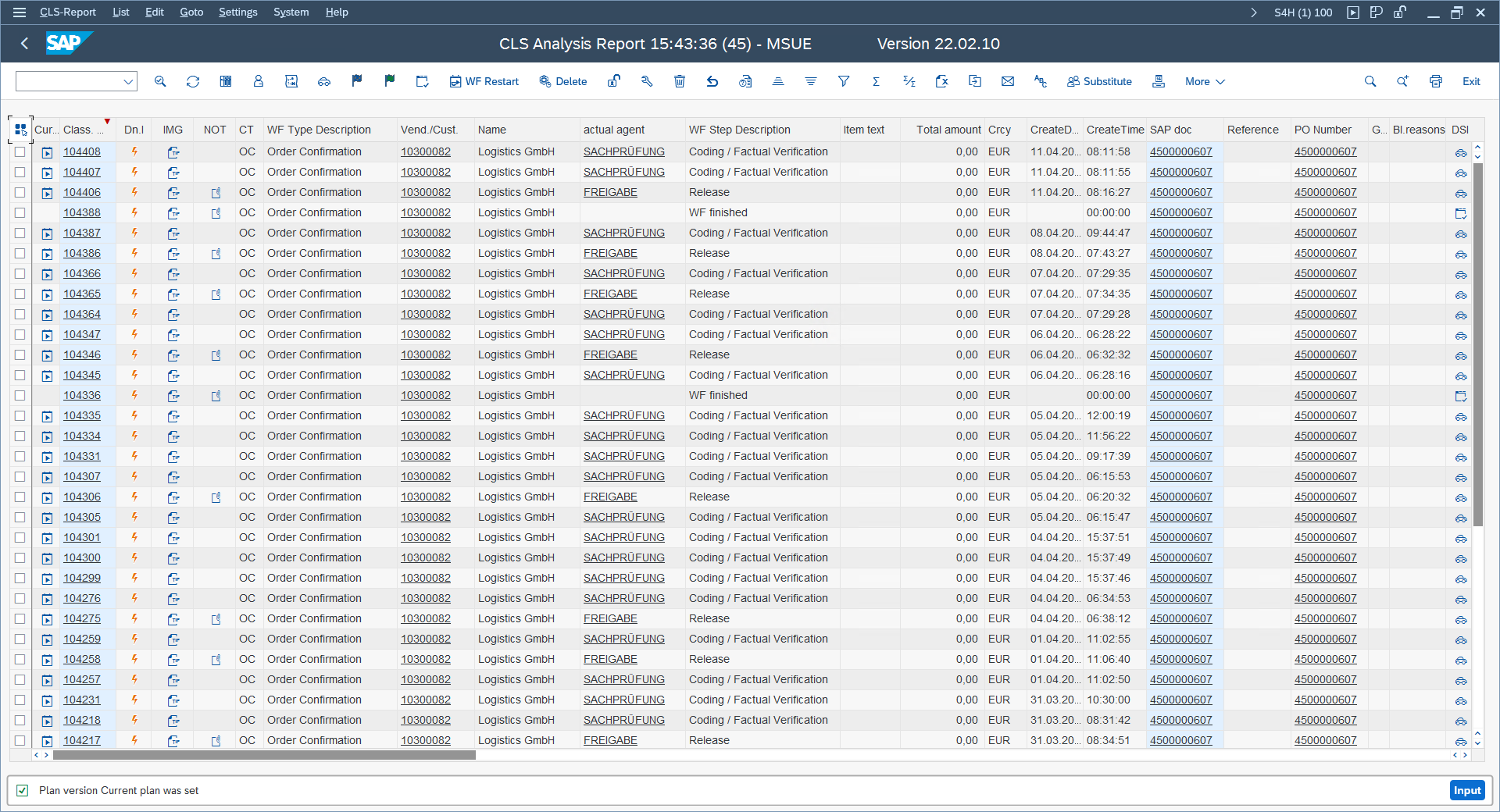Select the email envelope icon
The width and height of the screenshot is (1500, 812).
pyautogui.click(x=1008, y=81)
